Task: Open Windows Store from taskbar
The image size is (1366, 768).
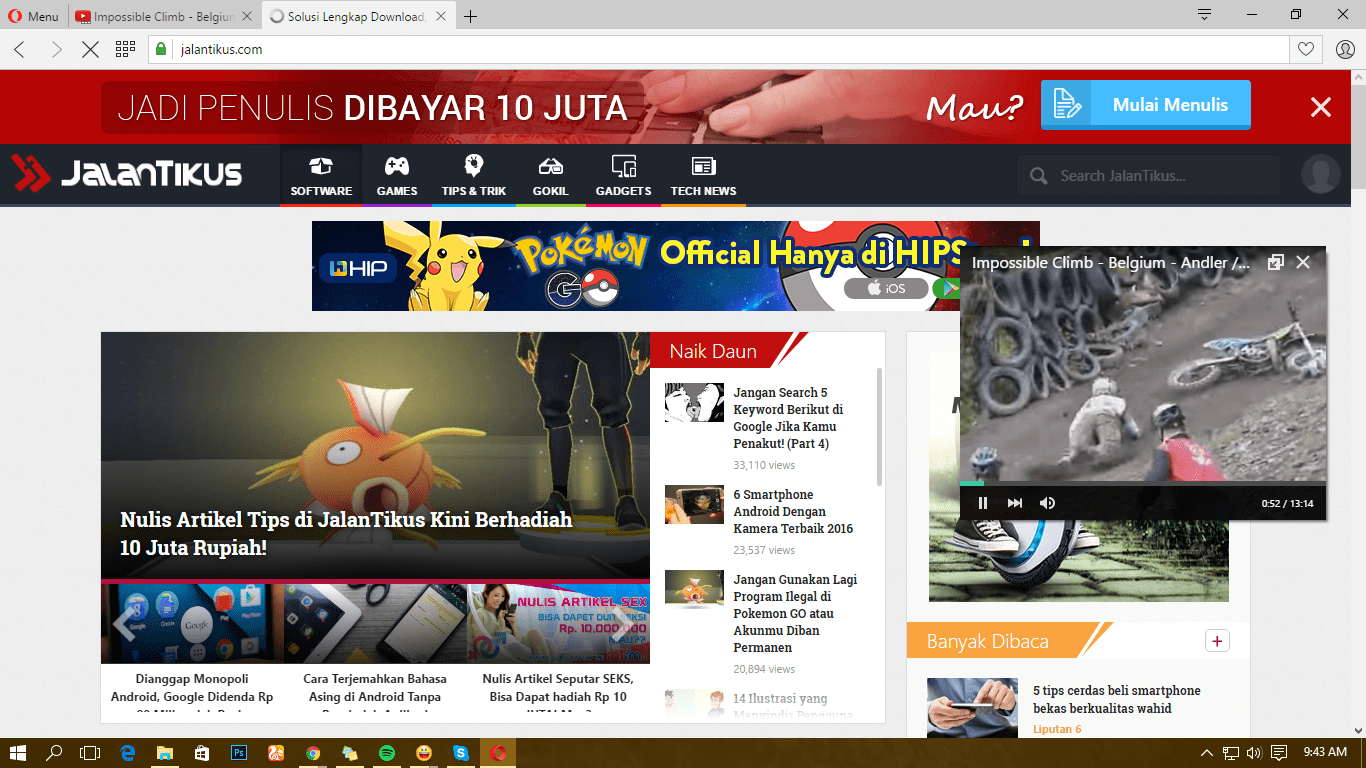Action: tap(202, 752)
